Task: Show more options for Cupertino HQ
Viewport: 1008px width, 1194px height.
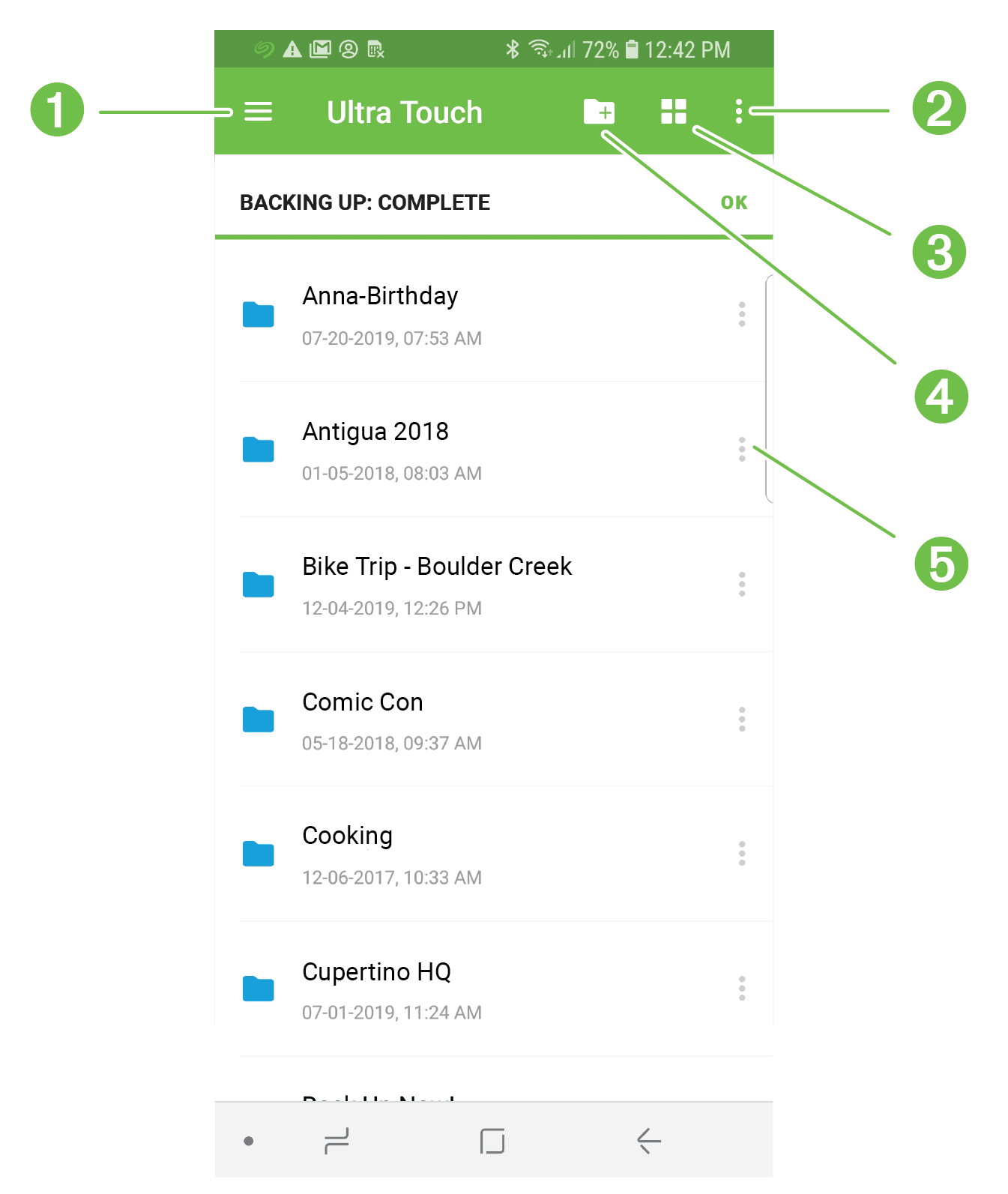Action: coord(742,988)
